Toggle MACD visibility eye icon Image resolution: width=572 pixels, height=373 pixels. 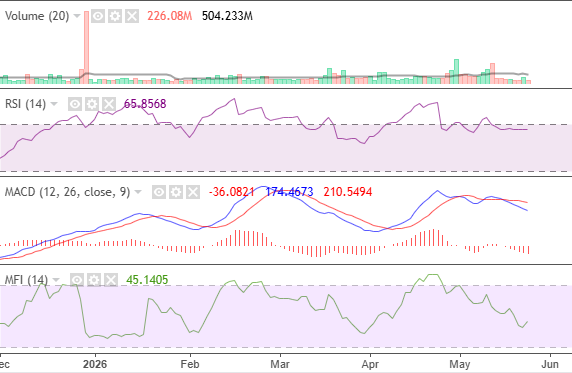point(159,192)
